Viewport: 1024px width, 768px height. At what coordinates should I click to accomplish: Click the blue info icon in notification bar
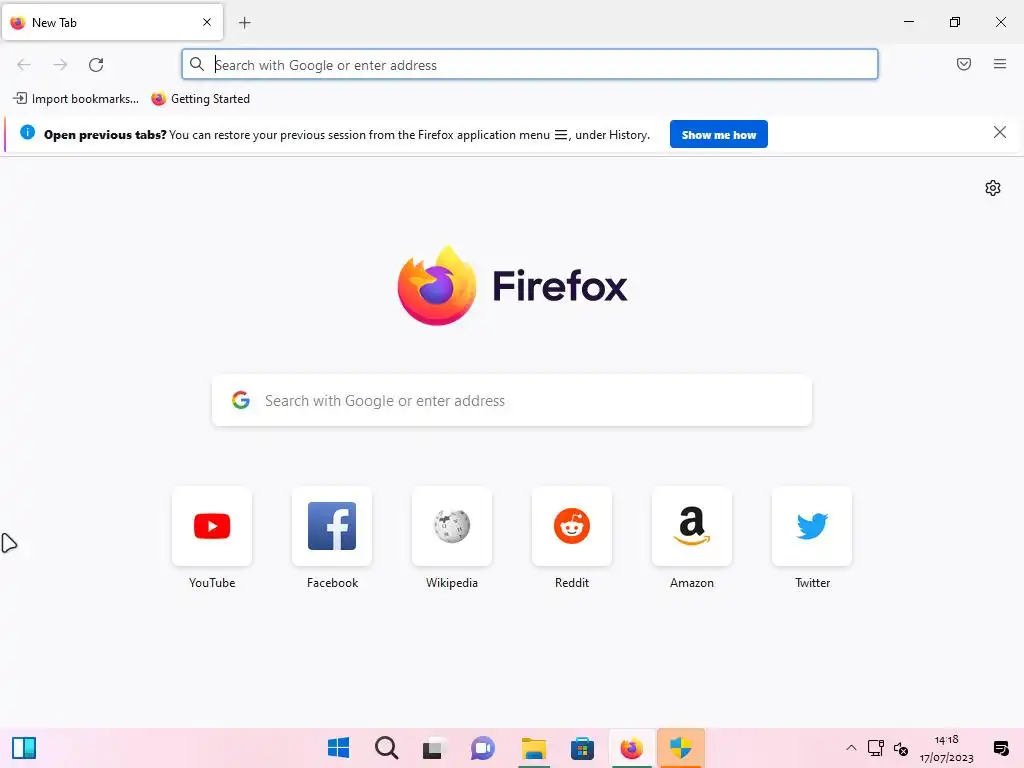27,133
